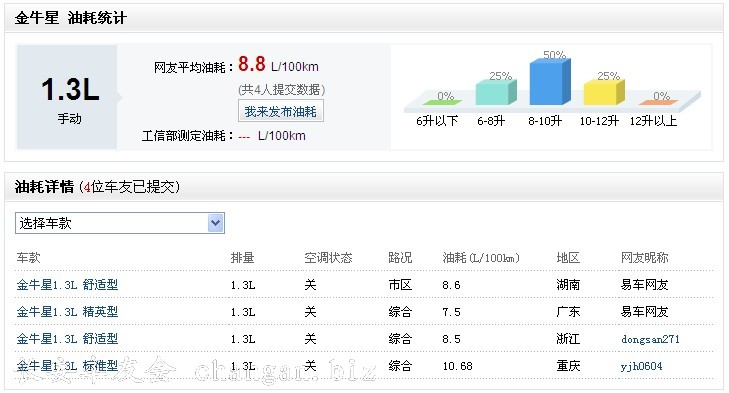Viewport: 729px width, 393px height.
Task: Click the 广东 region cell
Action: (x=568, y=312)
